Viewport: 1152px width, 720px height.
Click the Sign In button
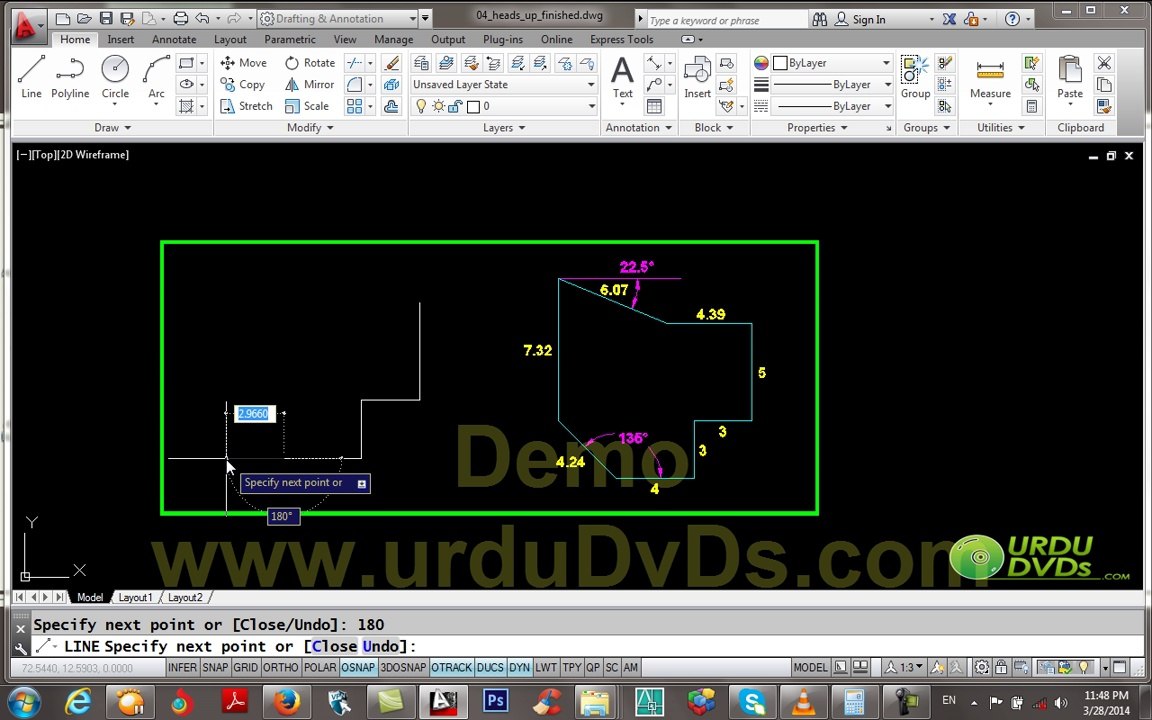point(860,19)
